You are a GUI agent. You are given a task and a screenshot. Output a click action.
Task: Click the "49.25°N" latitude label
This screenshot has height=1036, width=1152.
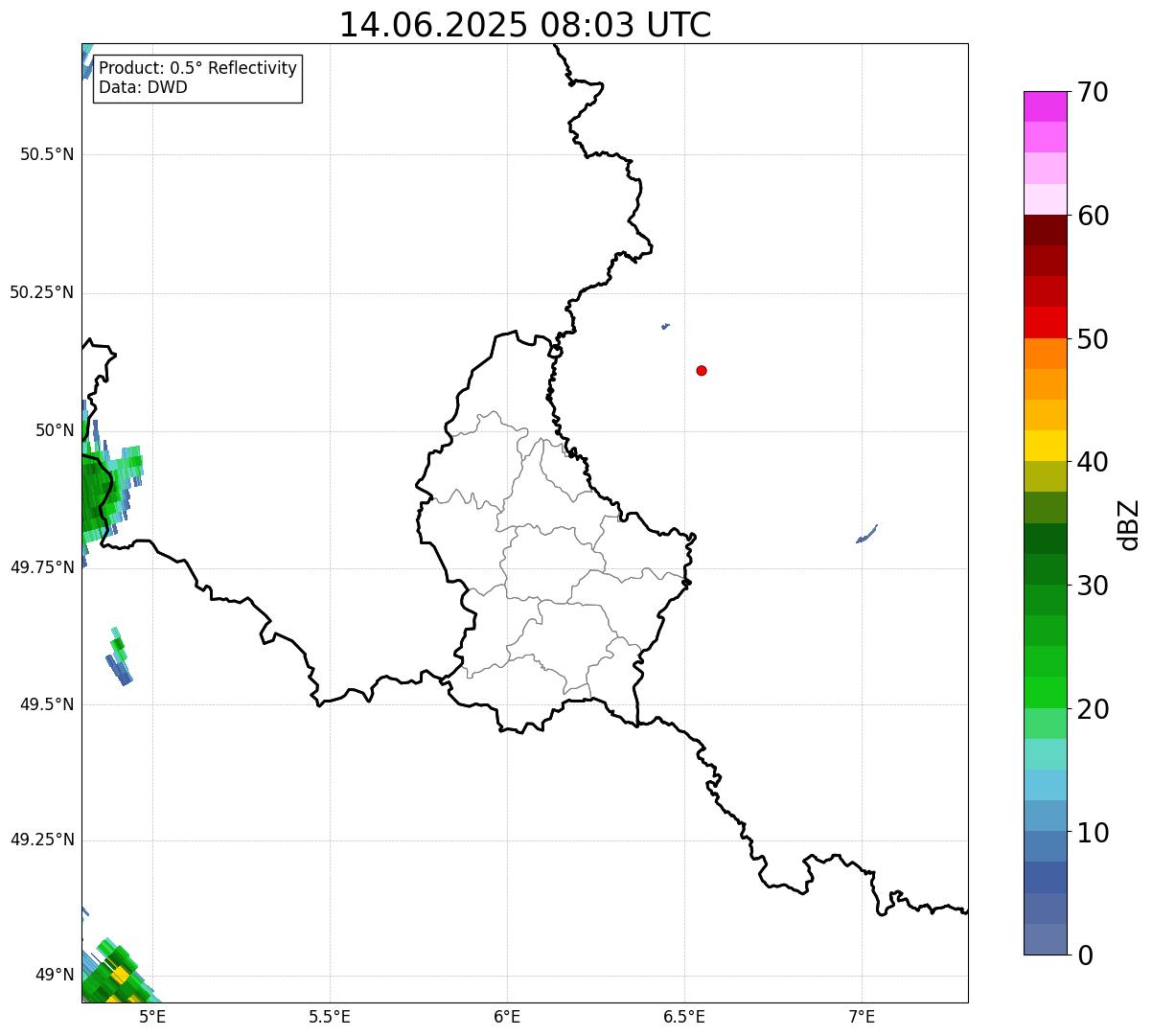click(x=41, y=840)
